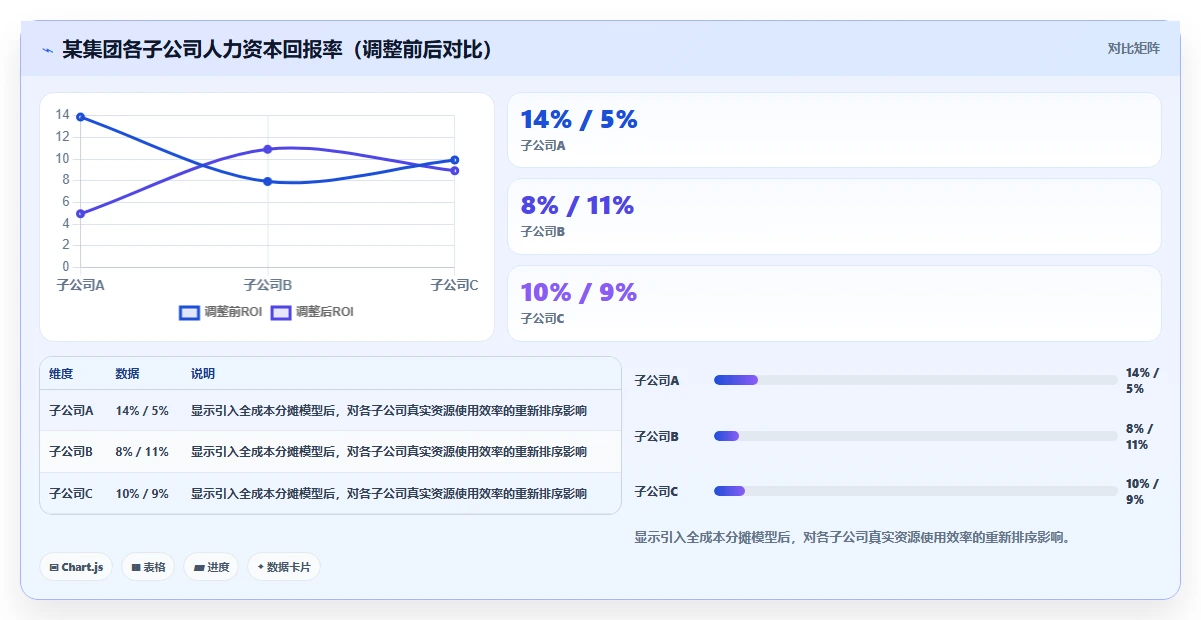The image size is (1201, 620).
Task: Select the 10% / 9% 子公司C data card
Action: coord(834,303)
